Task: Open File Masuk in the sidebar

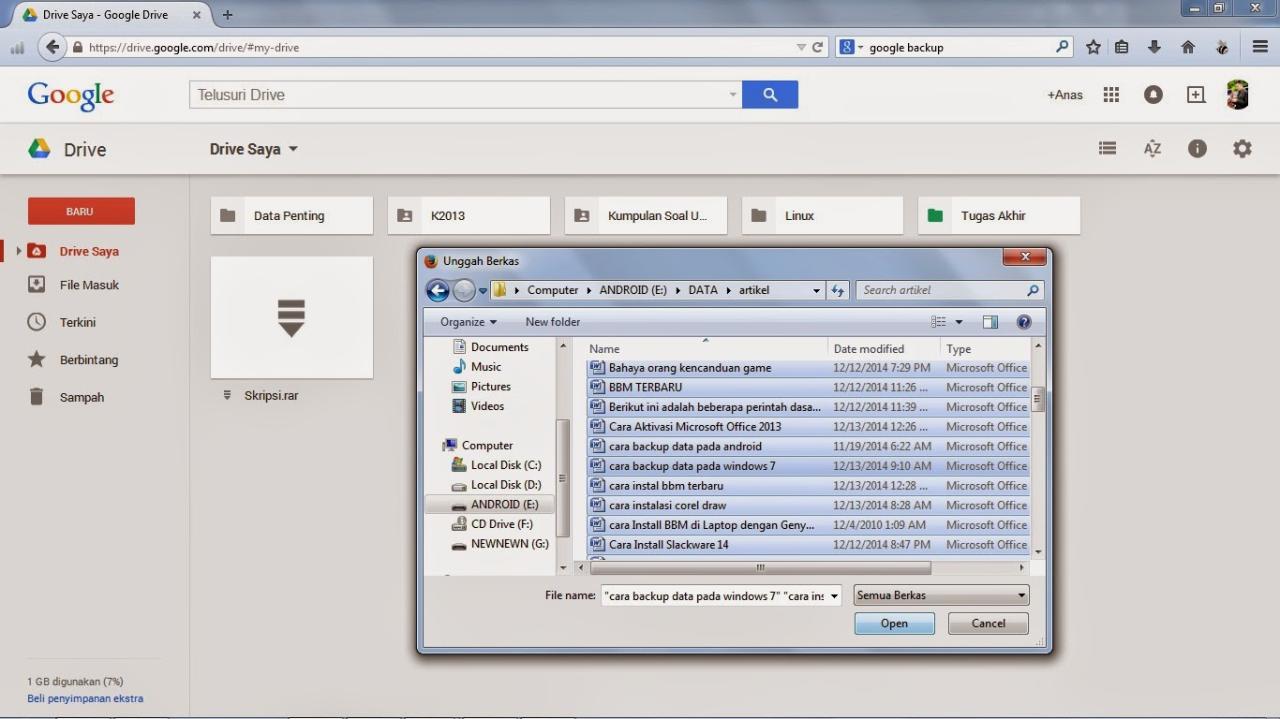Action: [x=89, y=285]
